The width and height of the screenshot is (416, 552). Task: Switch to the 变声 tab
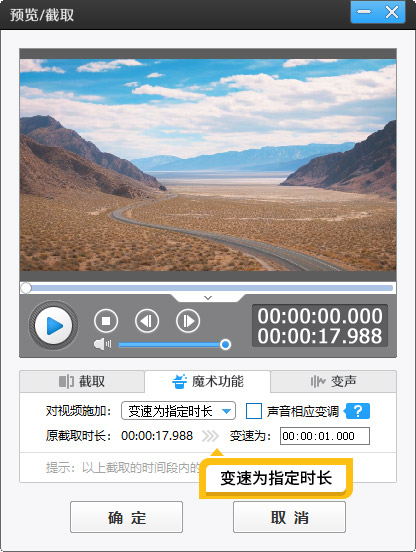coord(333,381)
